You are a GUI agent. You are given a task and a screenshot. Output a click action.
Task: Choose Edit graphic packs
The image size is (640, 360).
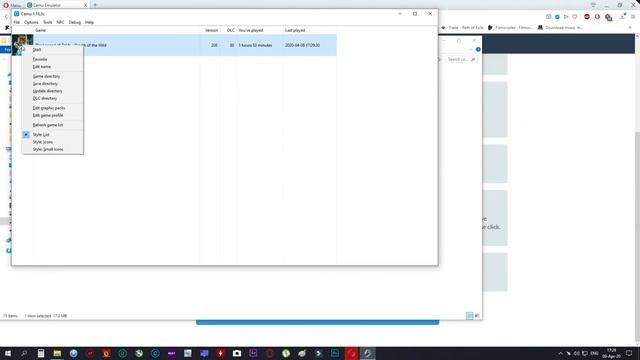53,108
